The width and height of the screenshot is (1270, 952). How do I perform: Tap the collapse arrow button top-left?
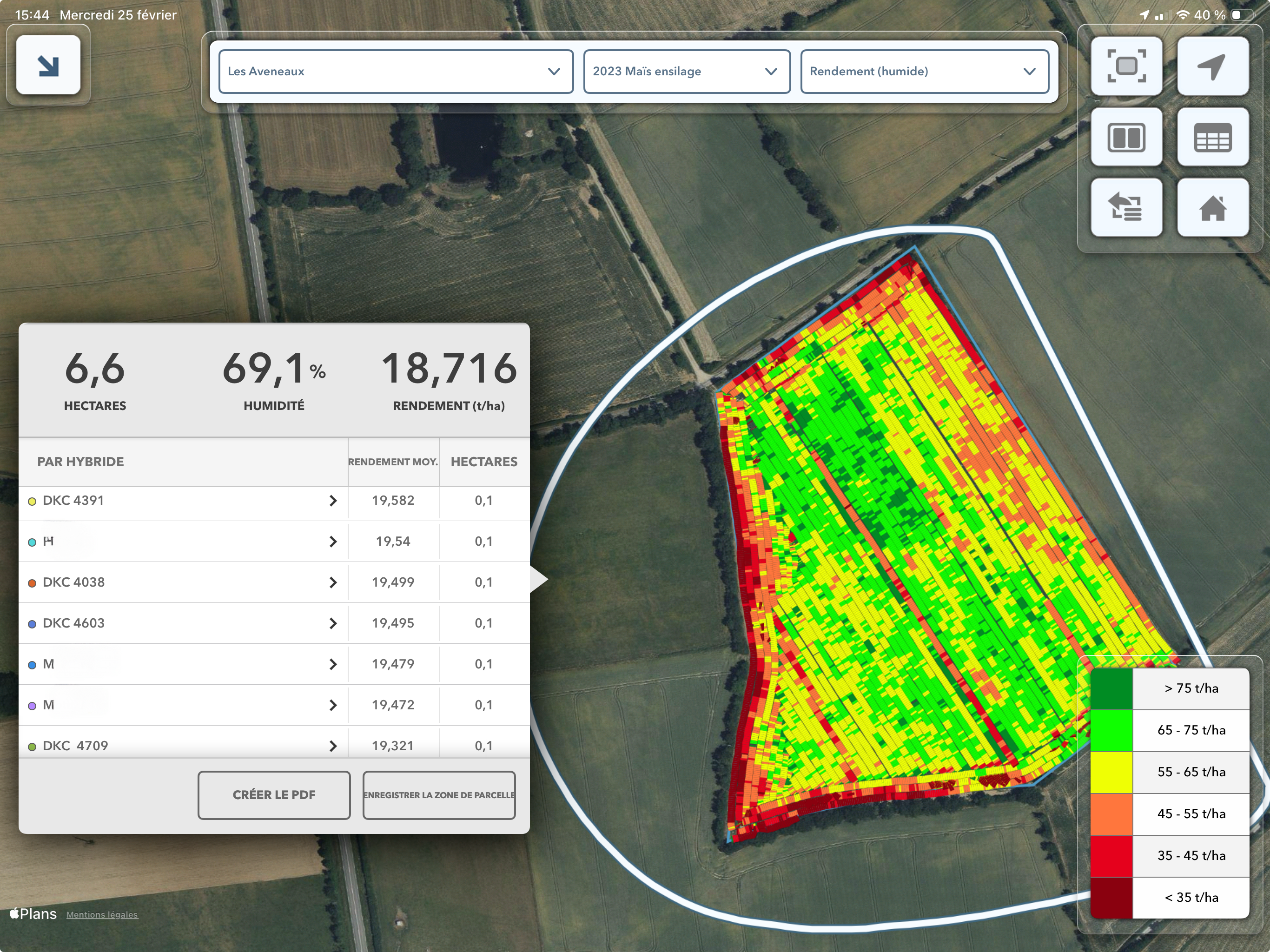[x=48, y=65]
